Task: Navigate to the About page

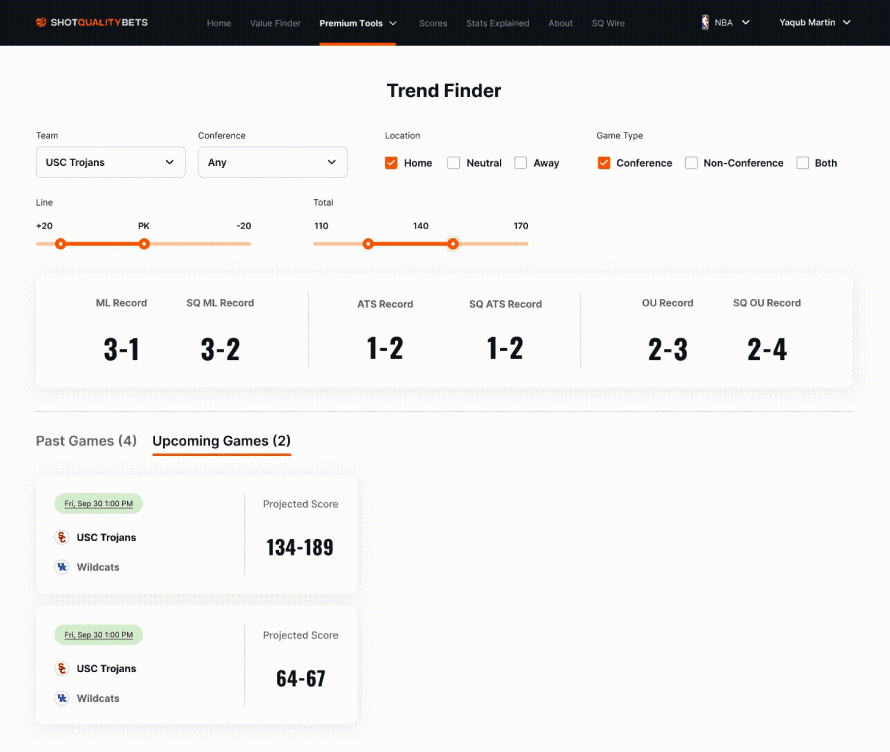Action: tap(560, 23)
